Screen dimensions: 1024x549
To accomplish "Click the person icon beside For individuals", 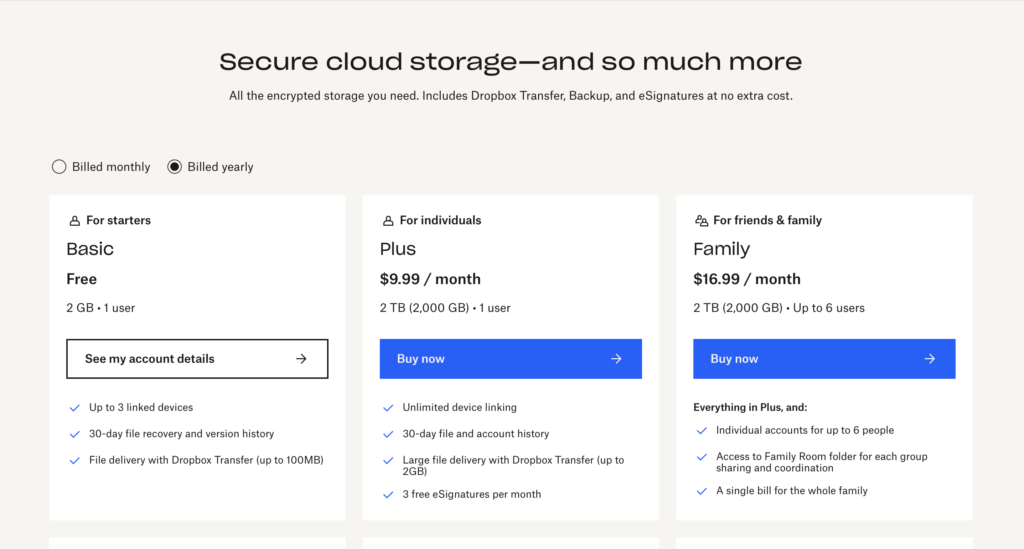I will pos(388,221).
